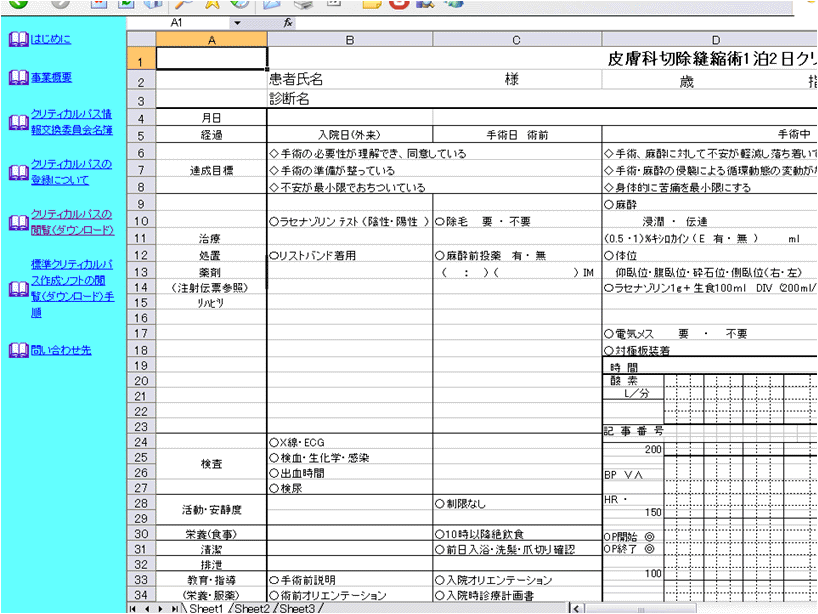This screenshot has height=614, width=818.
Task: Switch to the Sheet3 tab
Action: (x=297, y=608)
